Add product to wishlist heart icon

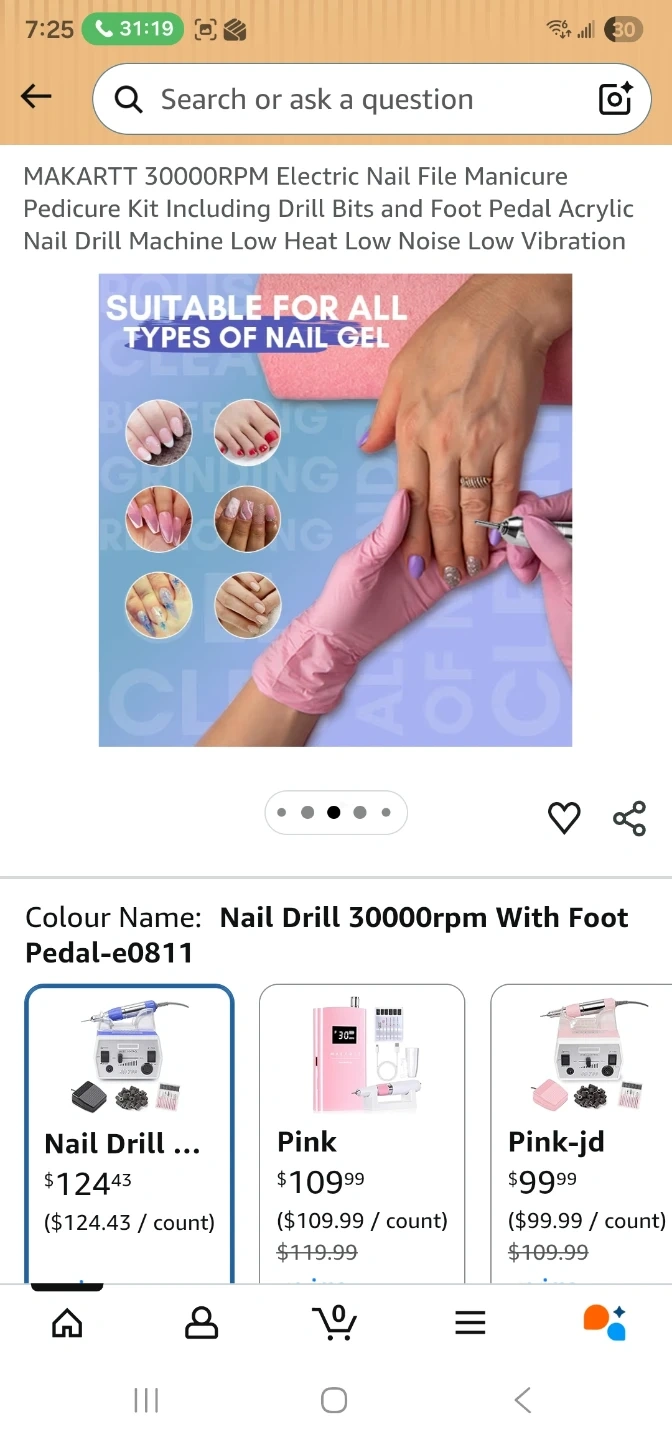(564, 818)
